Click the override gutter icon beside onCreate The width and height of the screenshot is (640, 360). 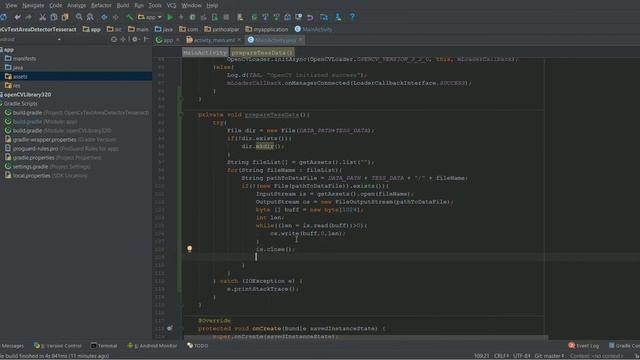(x=170, y=328)
